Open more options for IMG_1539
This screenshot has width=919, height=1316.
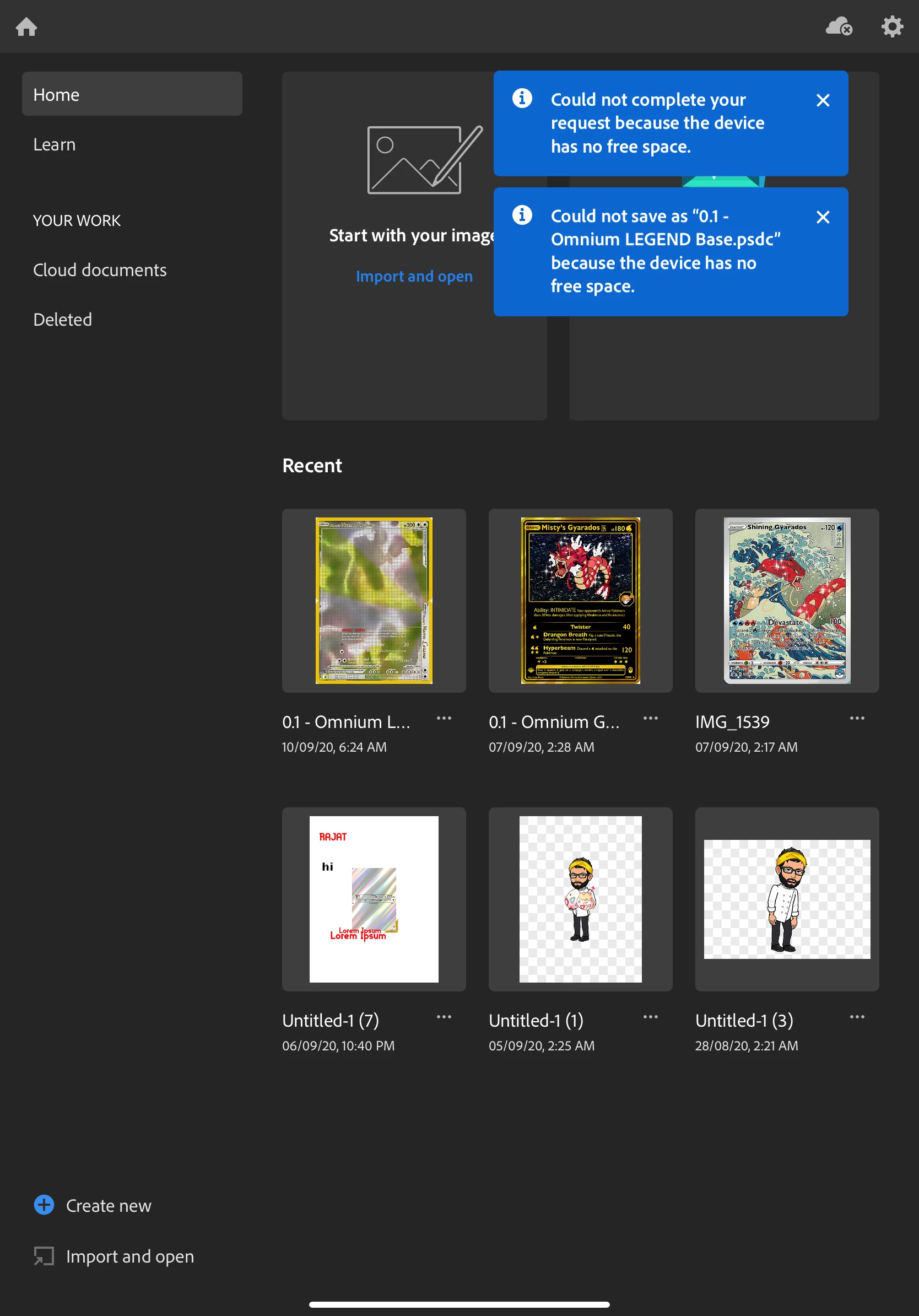pyautogui.click(x=857, y=718)
